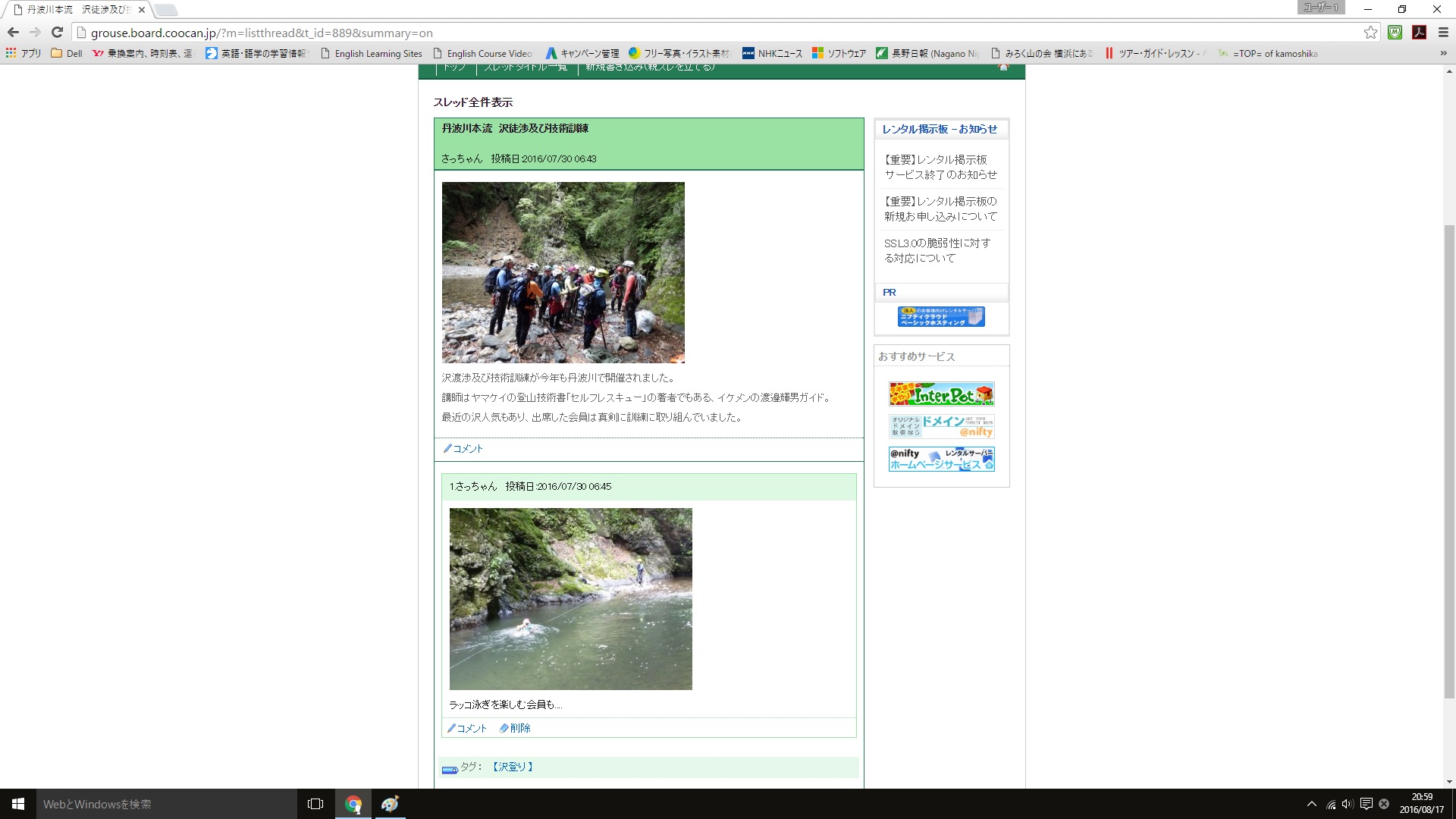
Task: Open the 英語・語学の学習情報 bookmark
Action: [257, 53]
